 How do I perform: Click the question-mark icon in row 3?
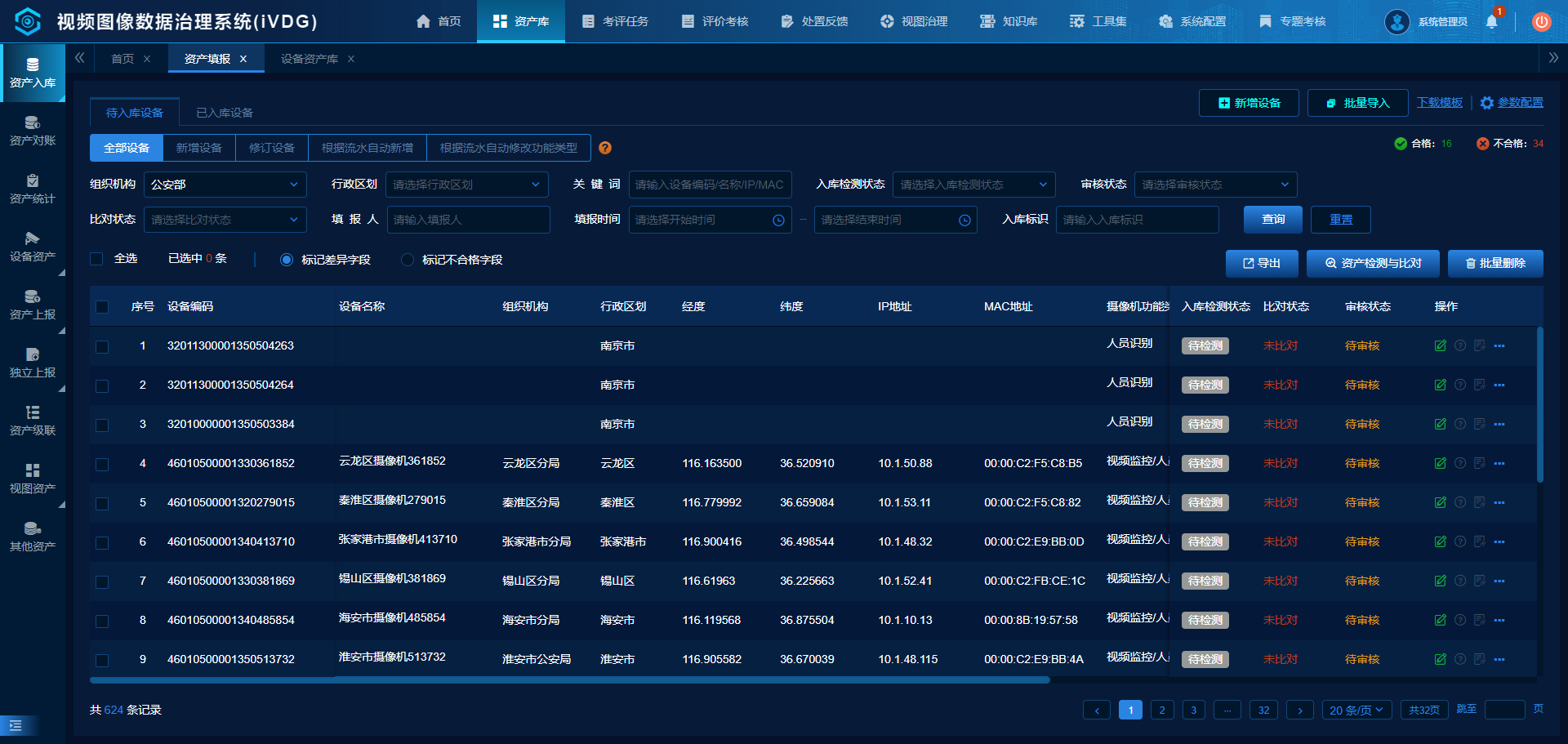(1460, 424)
